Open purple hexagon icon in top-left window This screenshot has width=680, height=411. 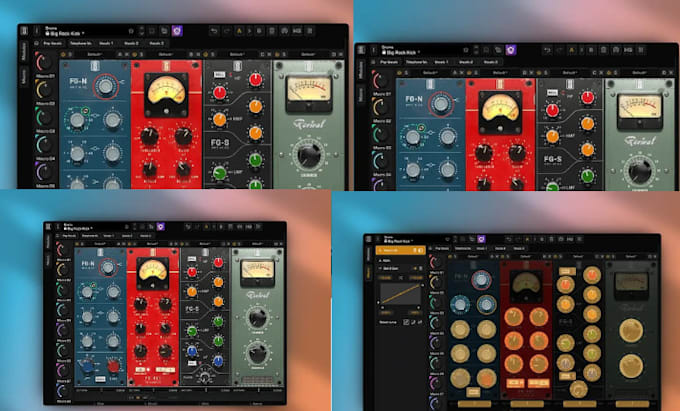(177, 31)
